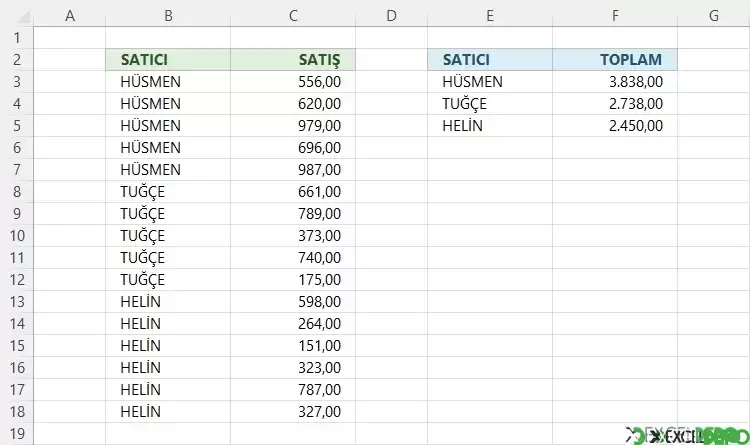Select the whole sheet with the corner triangle
This screenshot has width=750, height=445.
point(23,17)
